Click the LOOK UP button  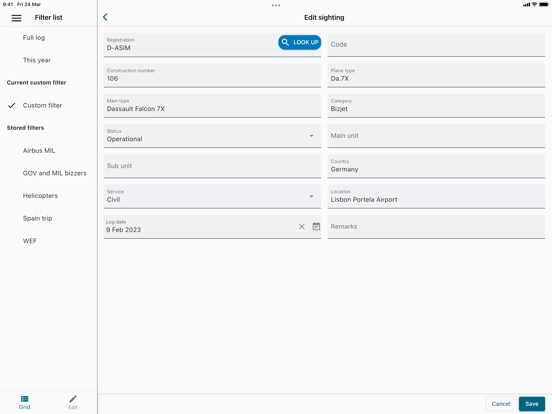[x=300, y=42]
